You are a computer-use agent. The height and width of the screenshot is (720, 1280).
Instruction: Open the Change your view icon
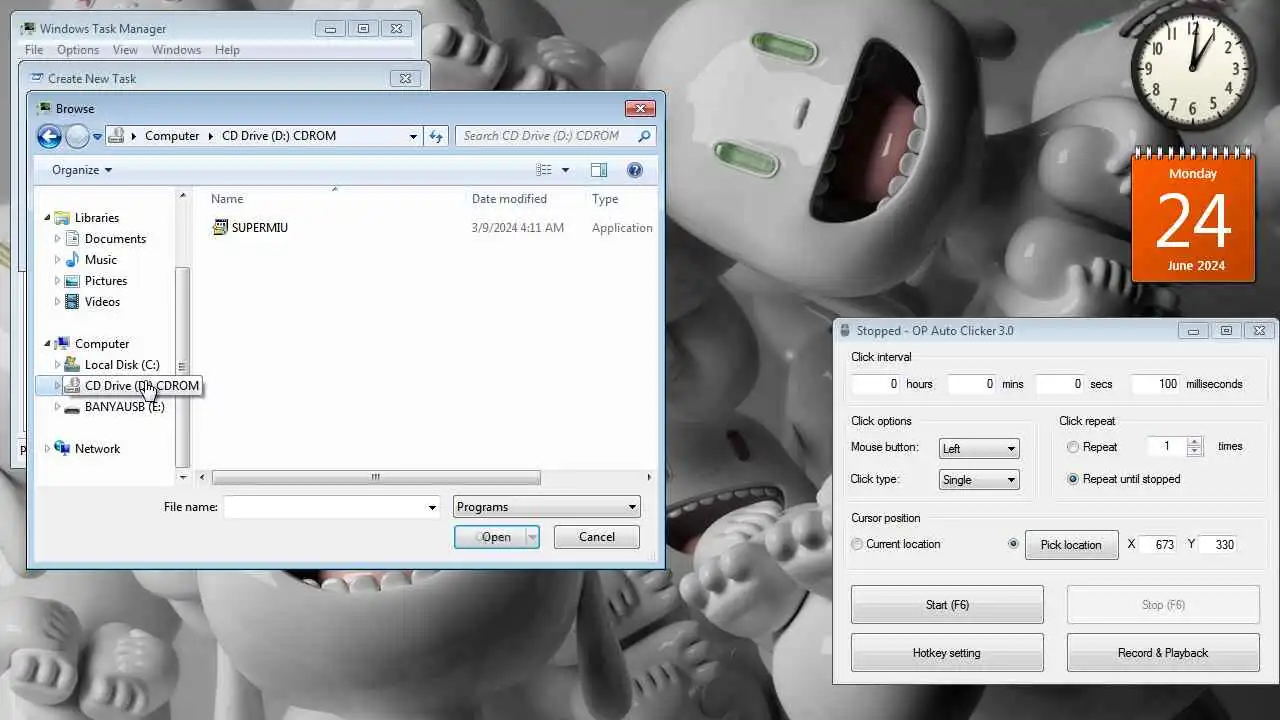[544, 170]
